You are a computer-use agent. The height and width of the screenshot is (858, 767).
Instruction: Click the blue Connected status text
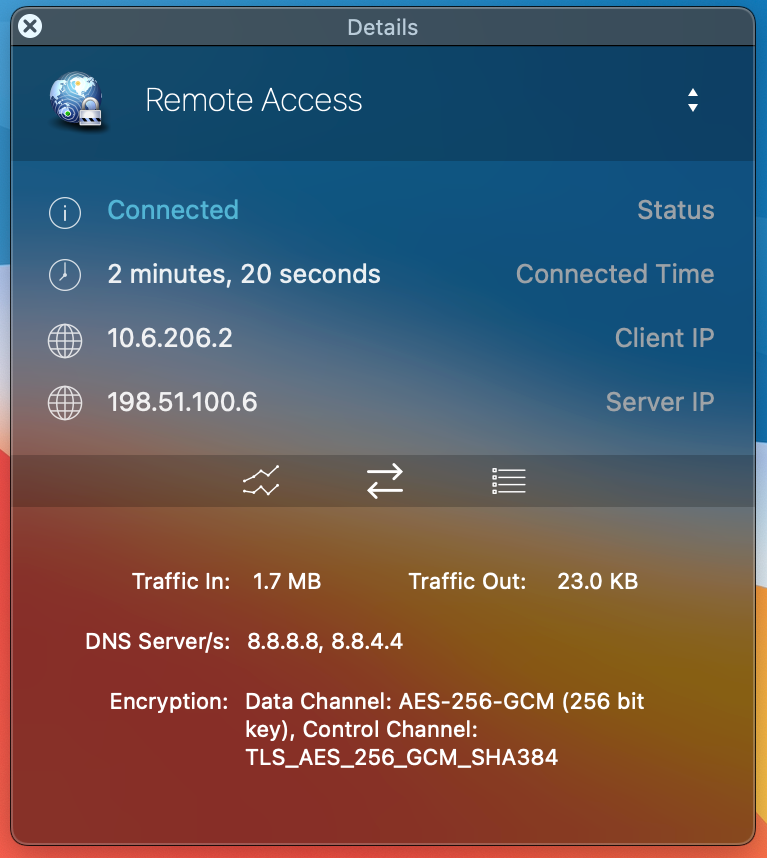tap(173, 210)
